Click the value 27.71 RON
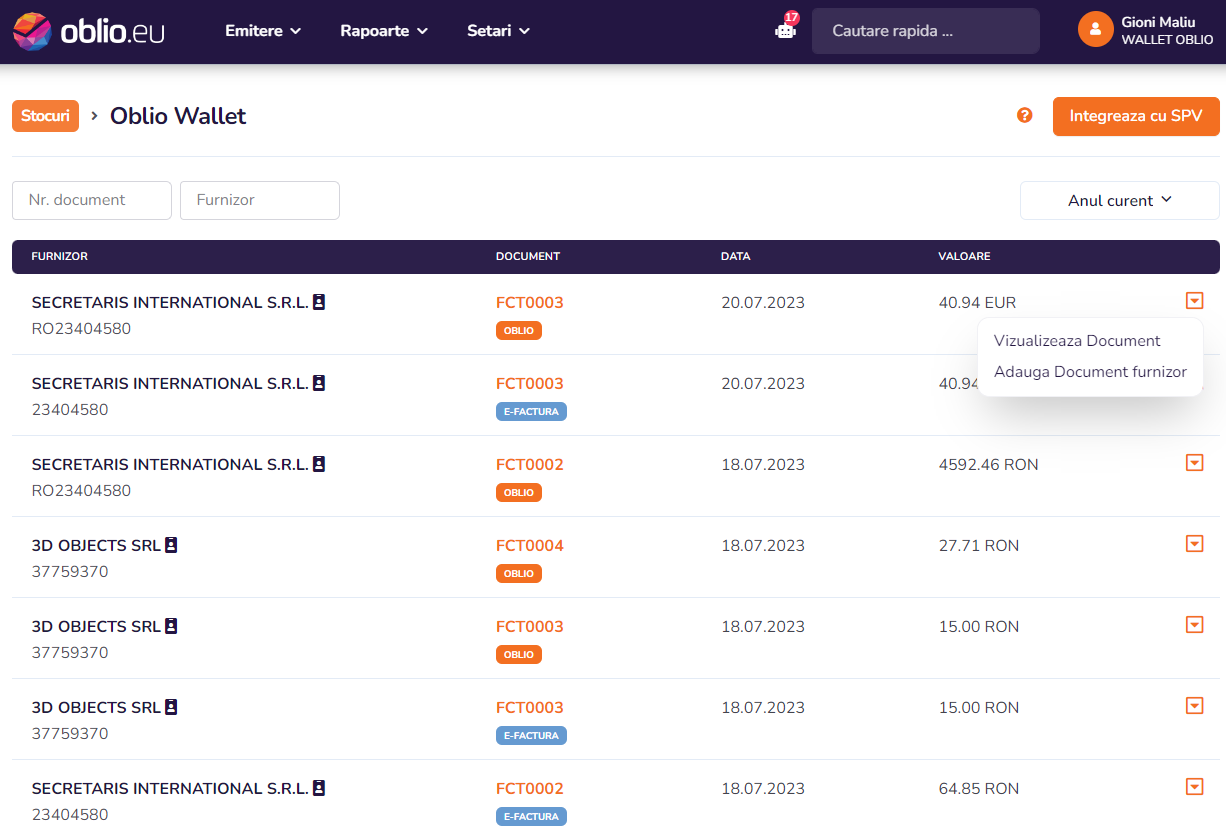 click(979, 546)
